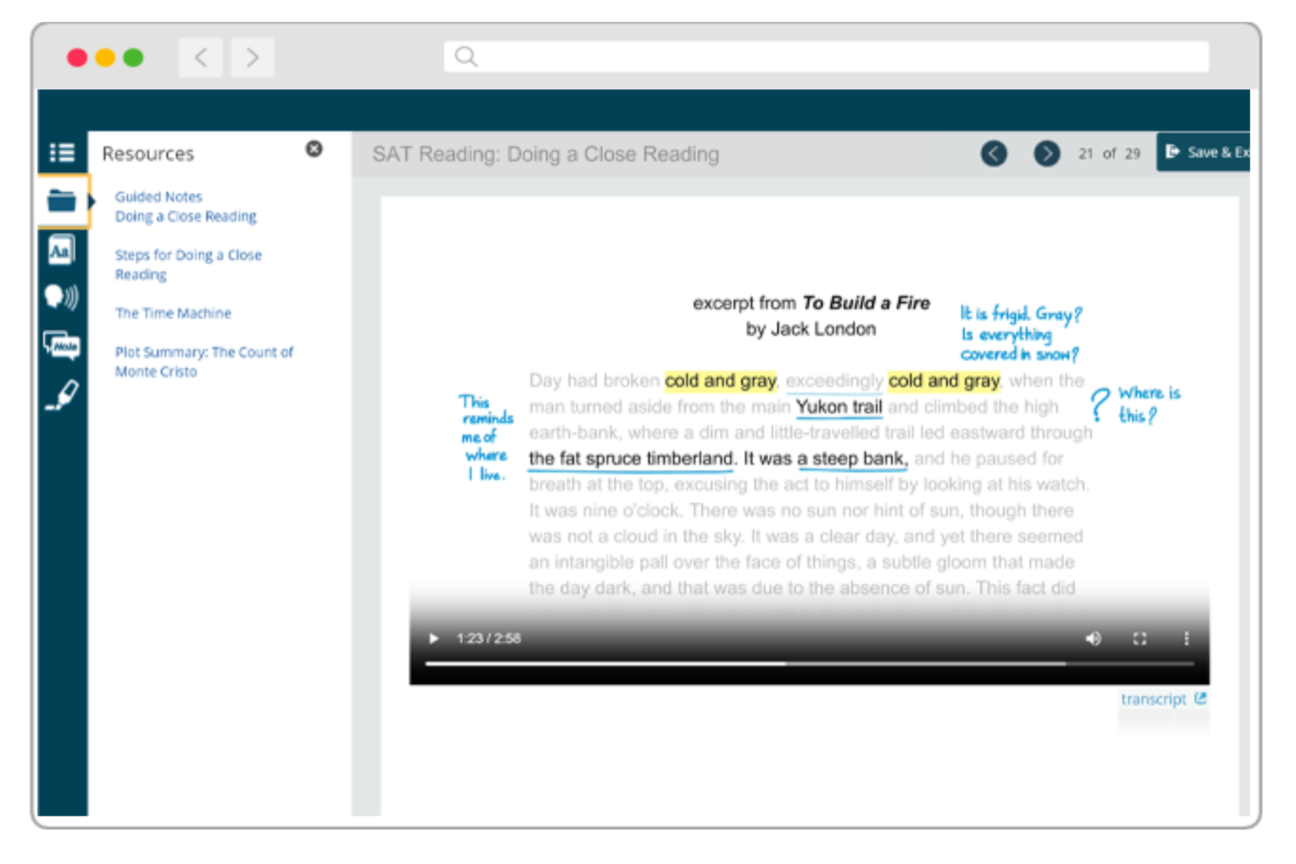Screen dimensions: 1296x864
Task: Click the browser search bar
Action: pyautogui.click(x=826, y=57)
